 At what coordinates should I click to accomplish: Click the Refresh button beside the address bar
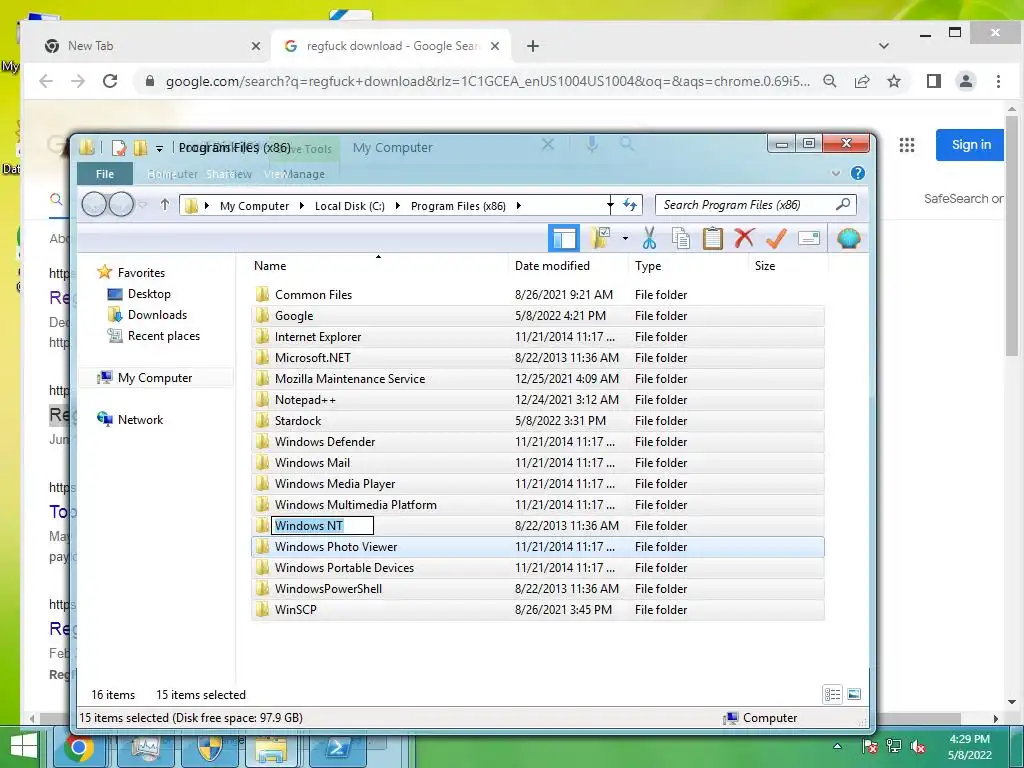630,205
